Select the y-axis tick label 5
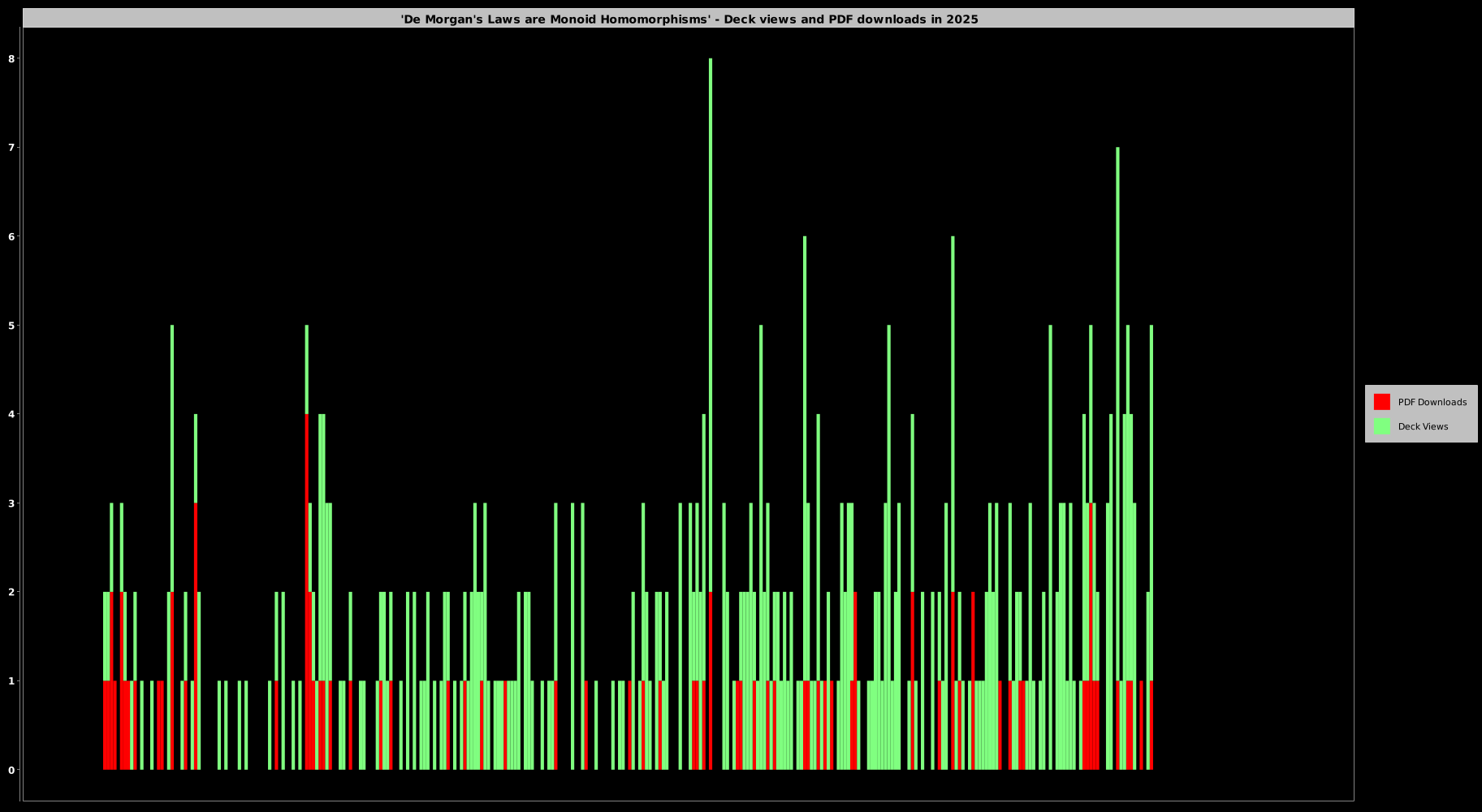The width and height of the screenshot is (1482, 812). pos(11,326)
